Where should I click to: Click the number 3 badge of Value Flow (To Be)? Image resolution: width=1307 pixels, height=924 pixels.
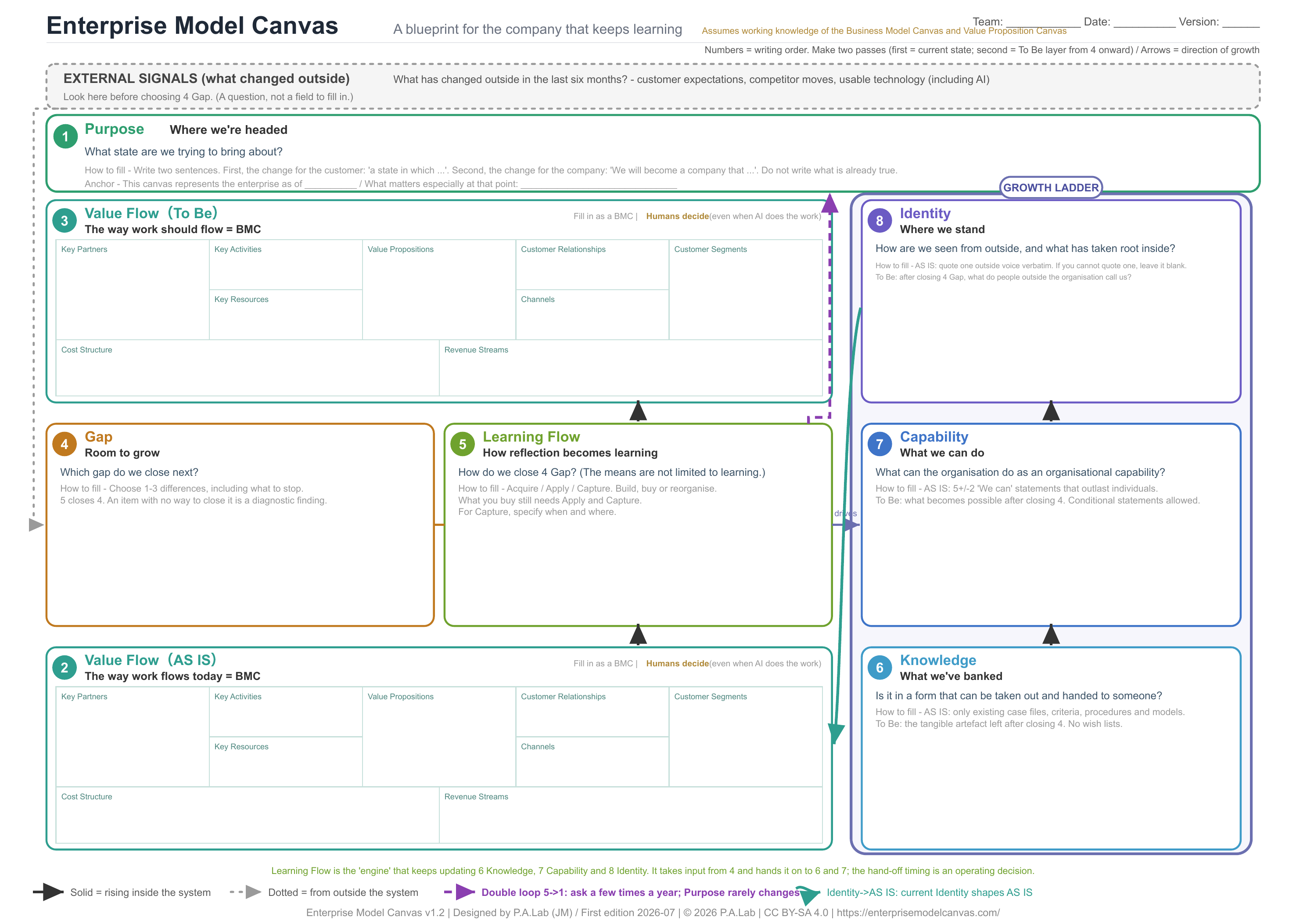(65, 220)
